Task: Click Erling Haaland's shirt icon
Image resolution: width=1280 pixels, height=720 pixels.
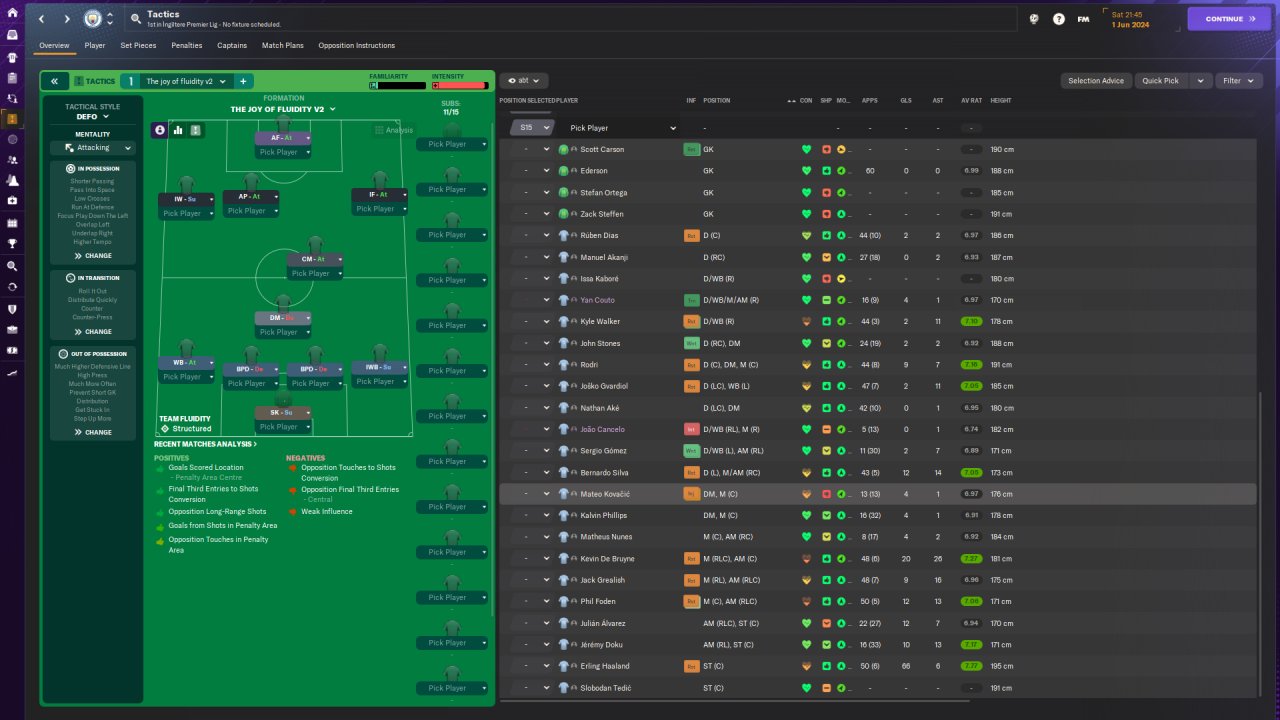Action: coord(564,666)
